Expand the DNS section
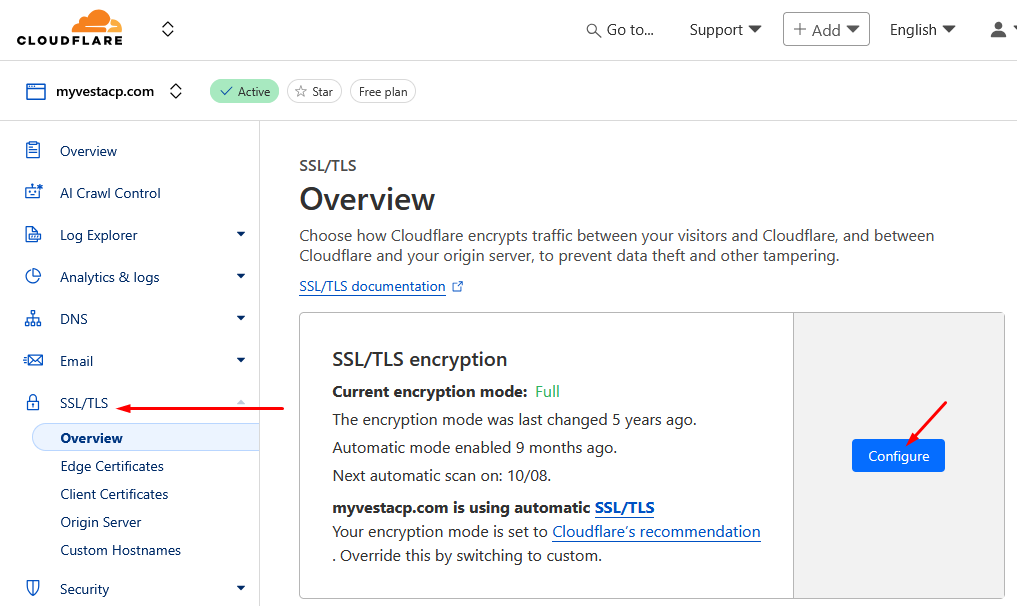 click(241, 318)
